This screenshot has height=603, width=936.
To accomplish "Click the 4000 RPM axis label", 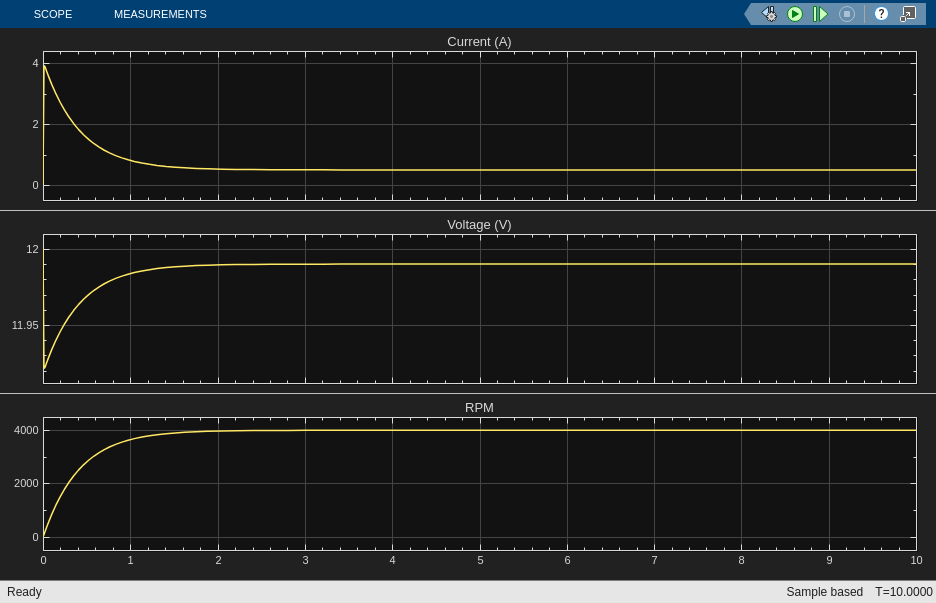I will pos(26,430).
